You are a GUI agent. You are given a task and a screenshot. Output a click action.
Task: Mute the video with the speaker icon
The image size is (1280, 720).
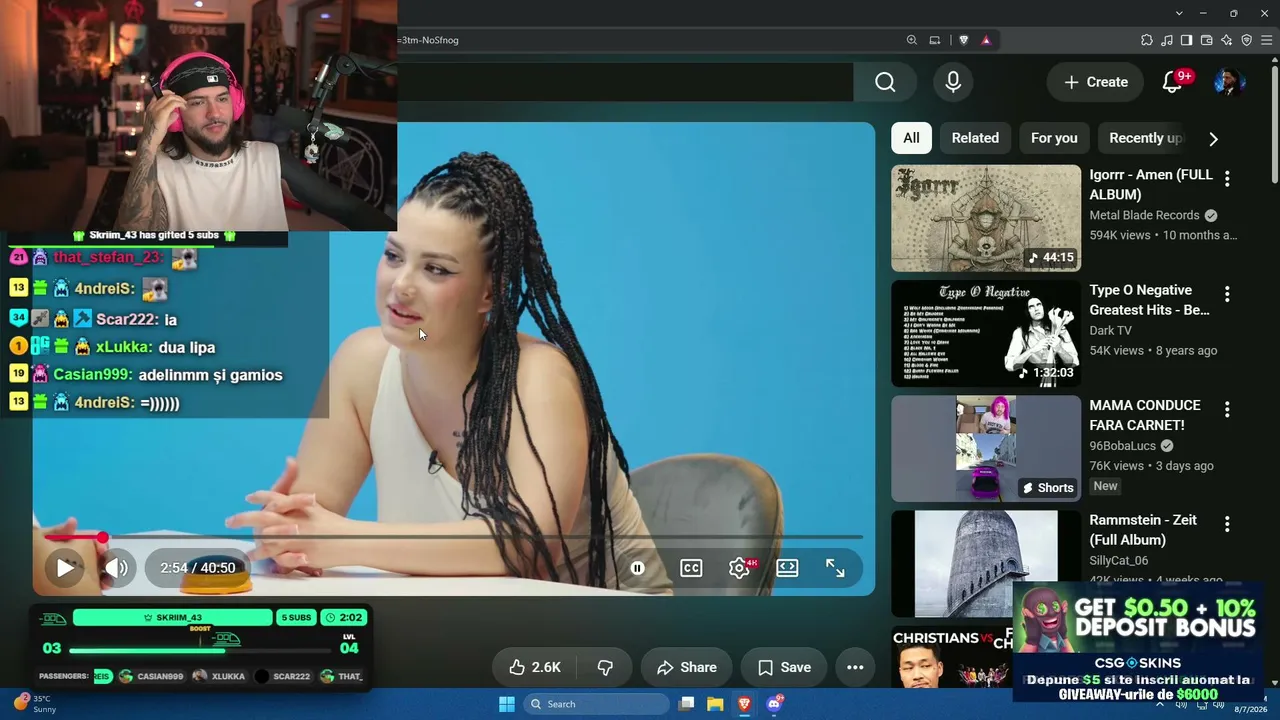pos(117,568)
